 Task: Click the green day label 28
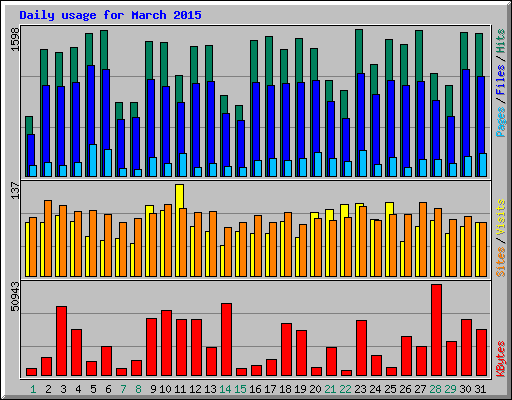coord(435,389)
